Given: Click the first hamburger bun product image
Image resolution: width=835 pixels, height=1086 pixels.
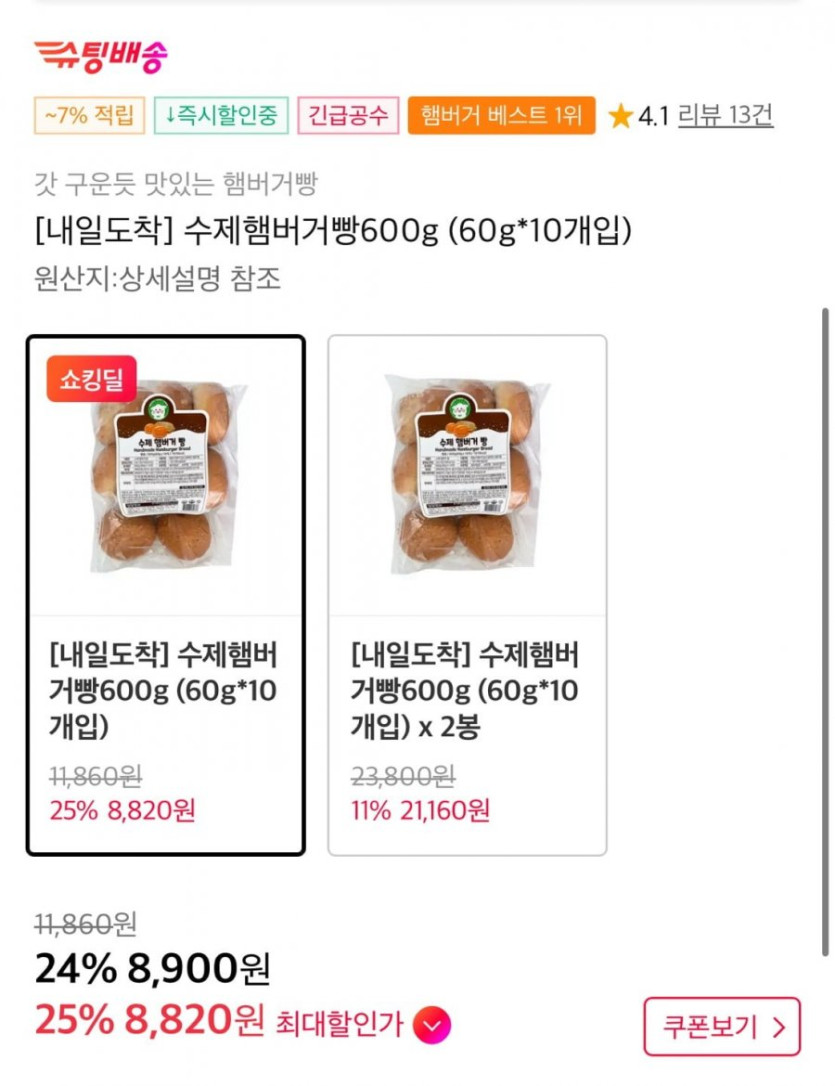Looking at the screenshot, I should (x=165, y=475).
